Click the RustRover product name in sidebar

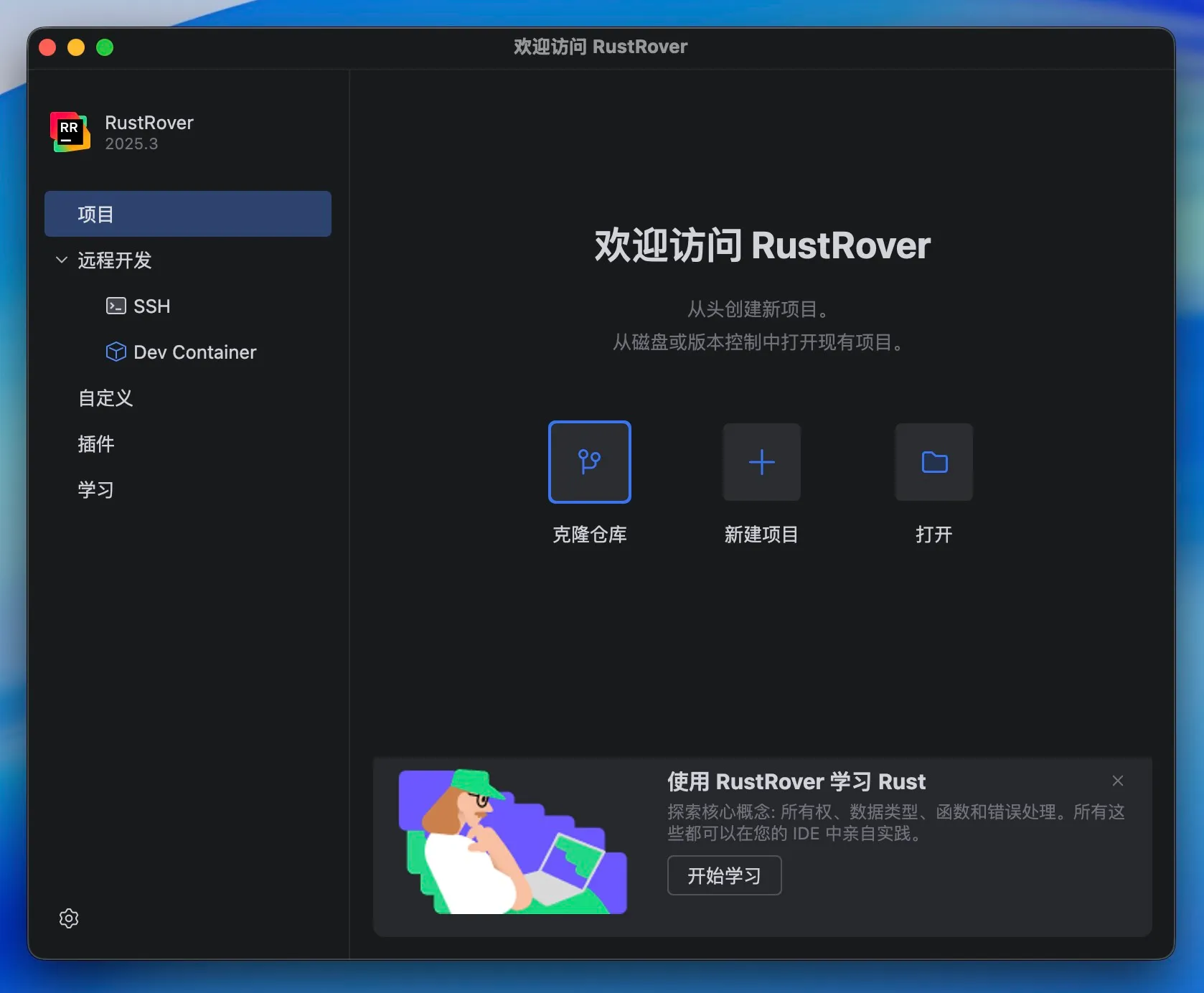[x=149, y=123]
